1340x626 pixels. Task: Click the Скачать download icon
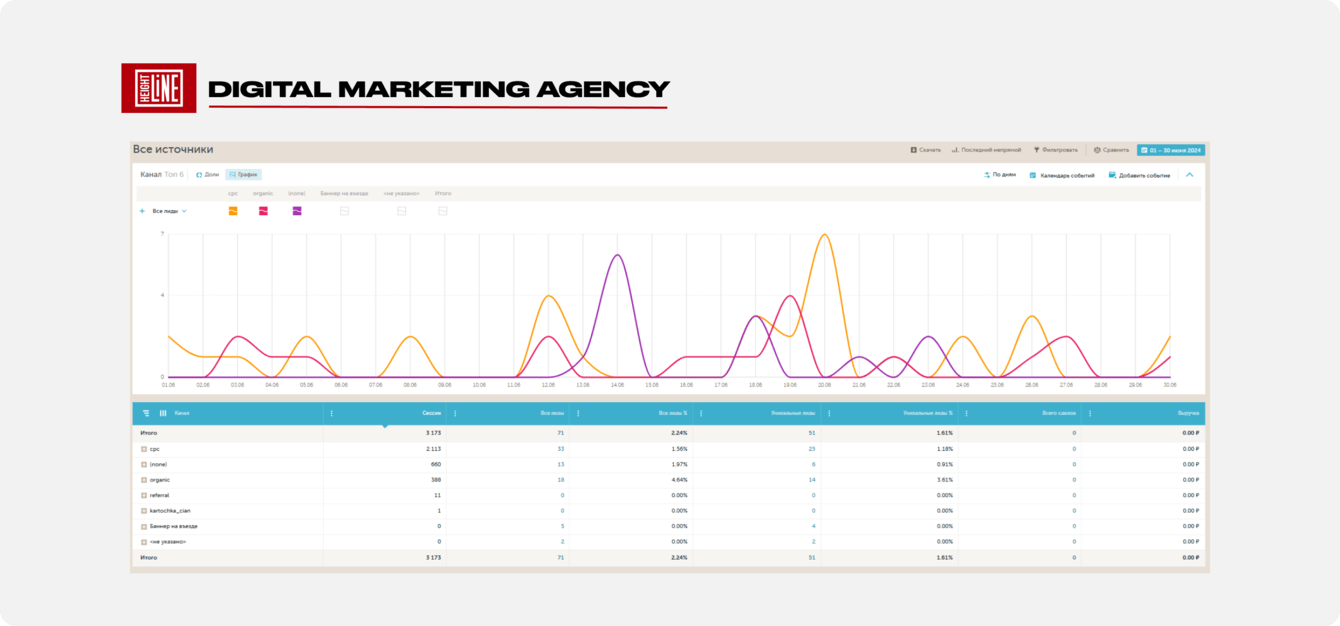tap(913, 150)
